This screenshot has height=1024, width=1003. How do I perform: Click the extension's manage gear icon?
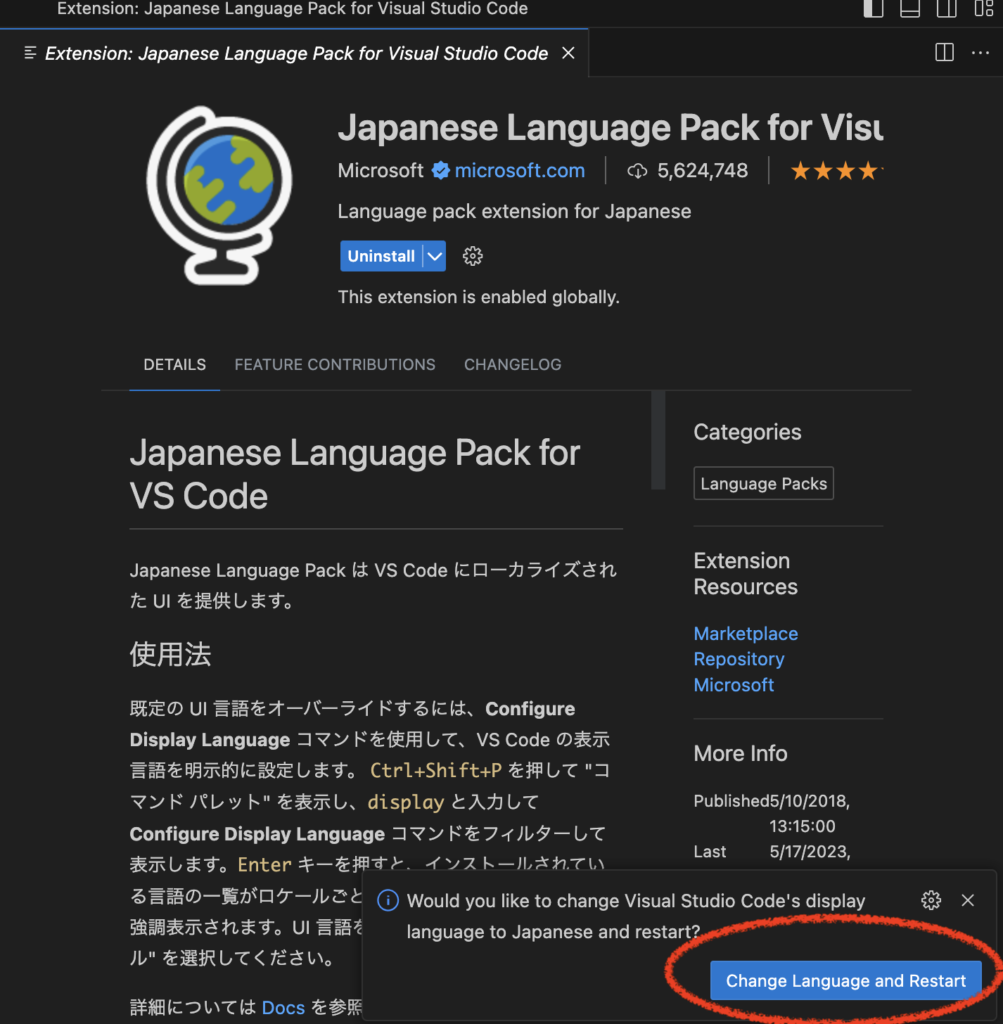(x=473, y=257)
